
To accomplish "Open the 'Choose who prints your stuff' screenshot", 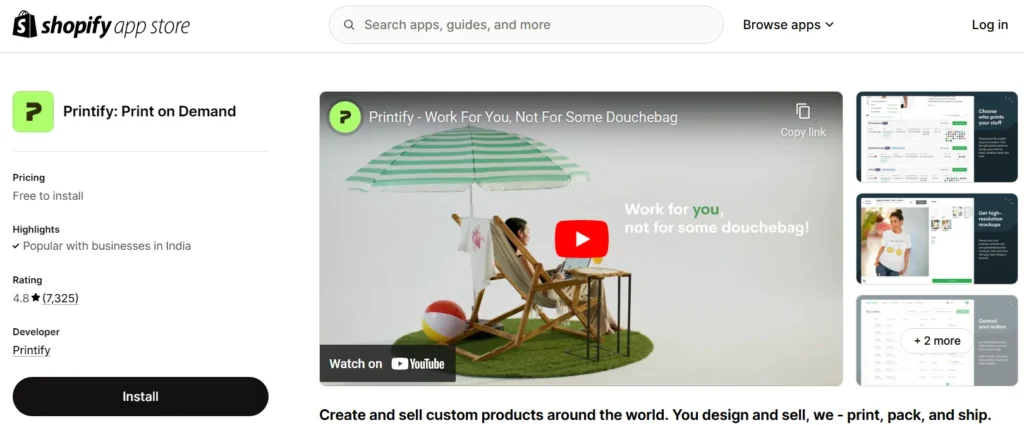I will coord(936,137).
